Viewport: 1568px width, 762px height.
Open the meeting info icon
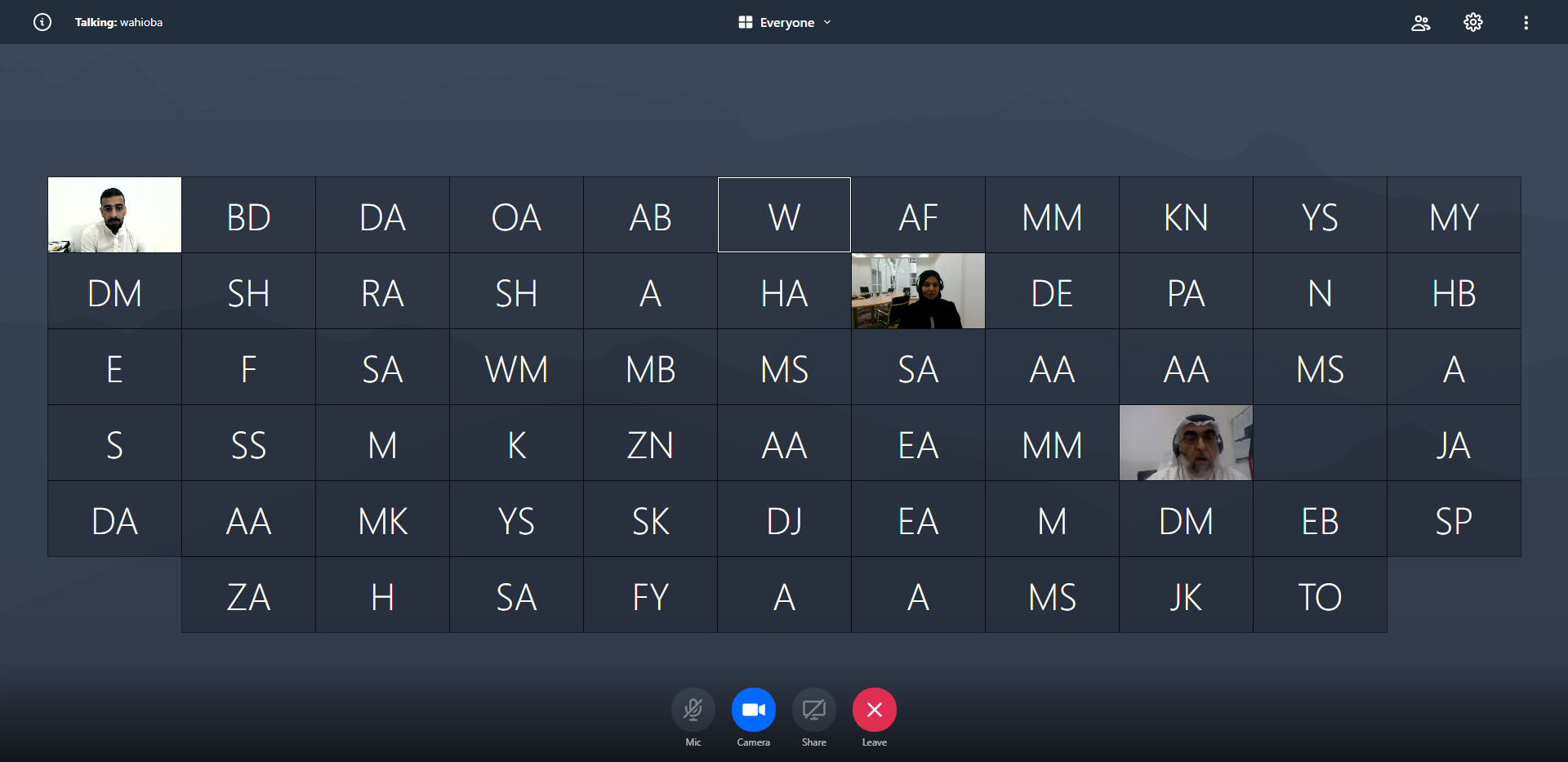(42, 22)
